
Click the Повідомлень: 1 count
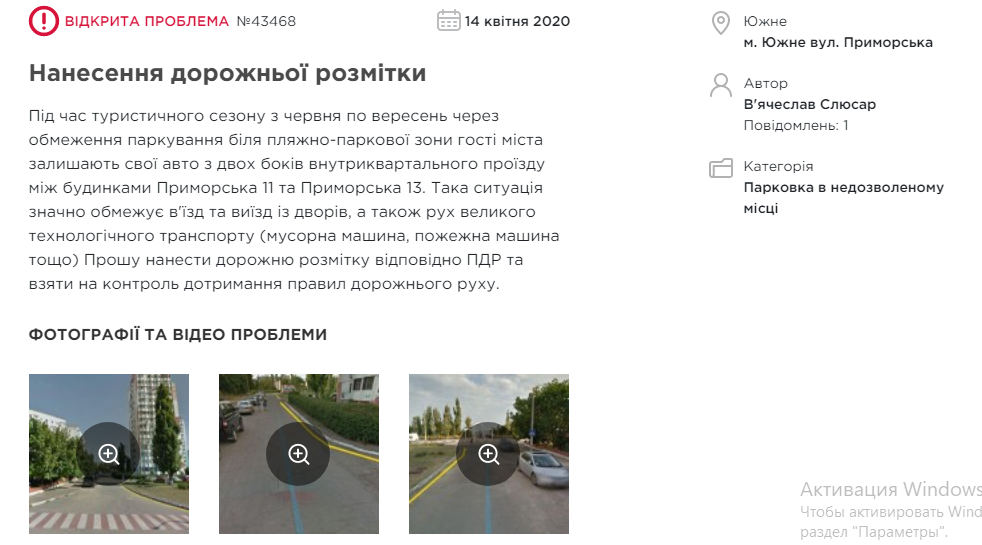point(795,125)
